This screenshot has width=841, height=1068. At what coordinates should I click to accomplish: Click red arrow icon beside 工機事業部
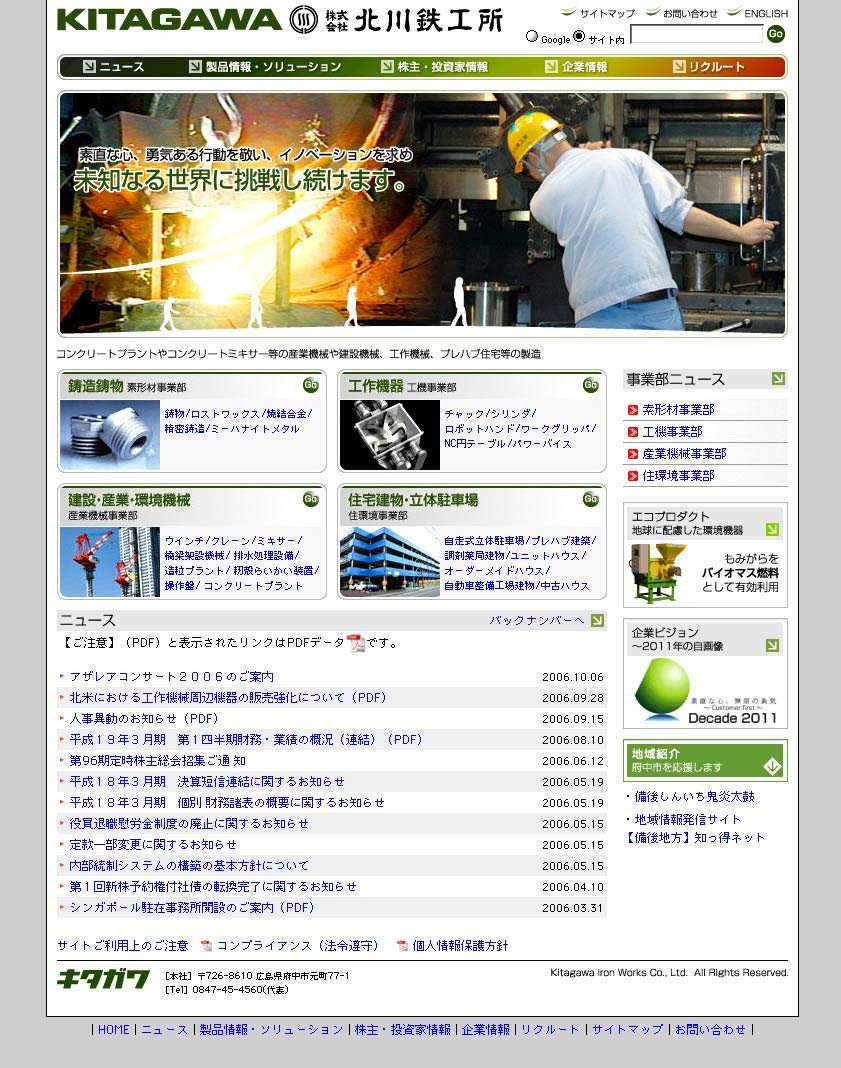click(x=633, y=432)
